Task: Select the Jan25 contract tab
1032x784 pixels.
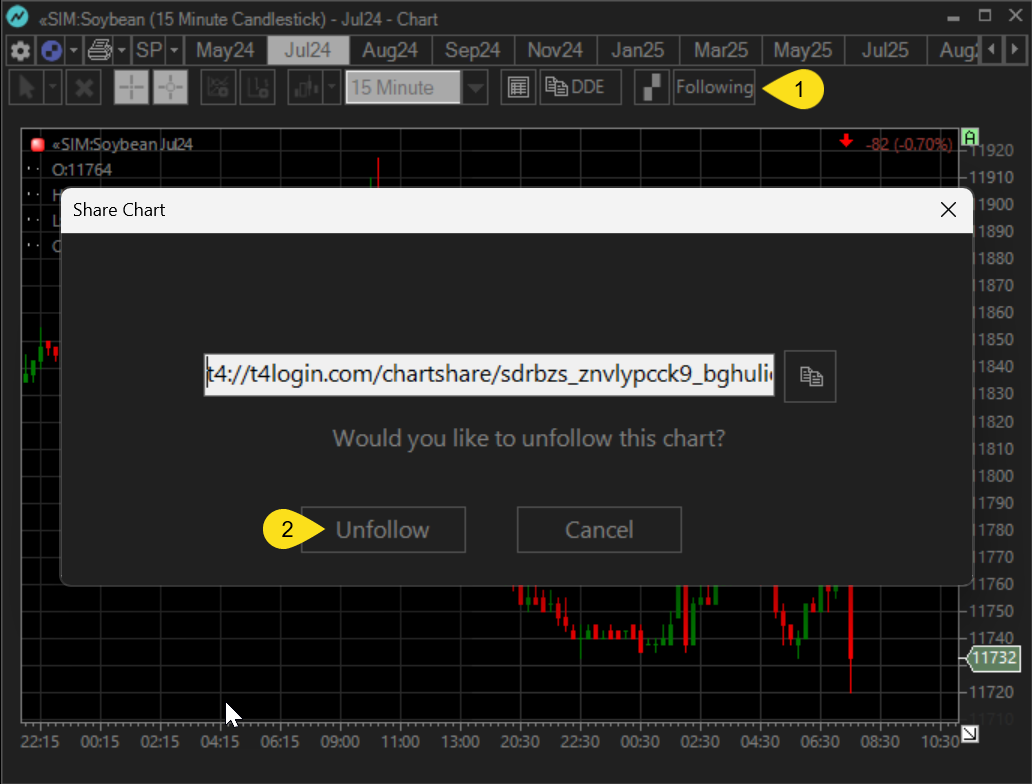Action: click(637, 50)
